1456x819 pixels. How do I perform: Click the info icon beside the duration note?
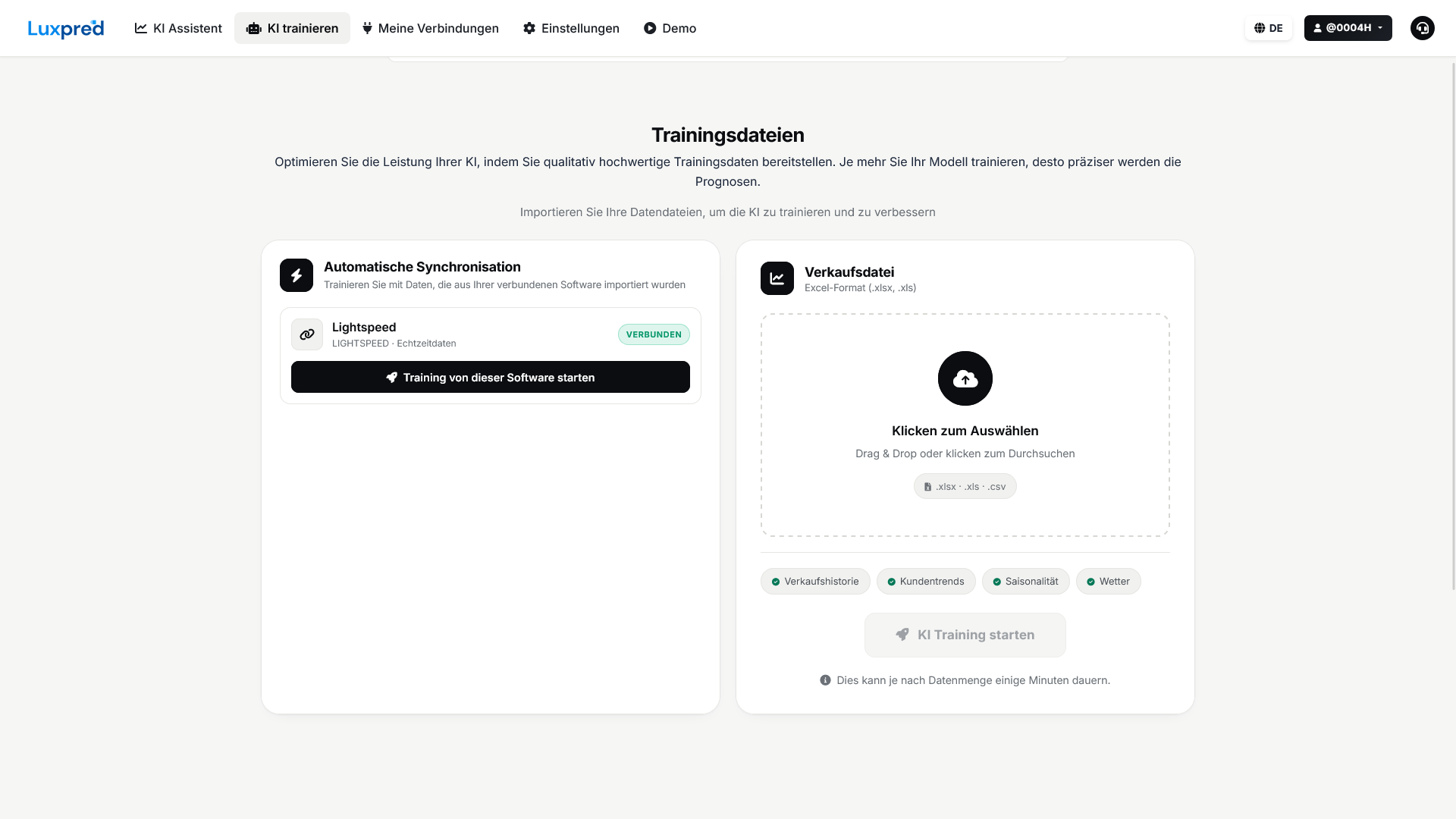click(825, 680)
